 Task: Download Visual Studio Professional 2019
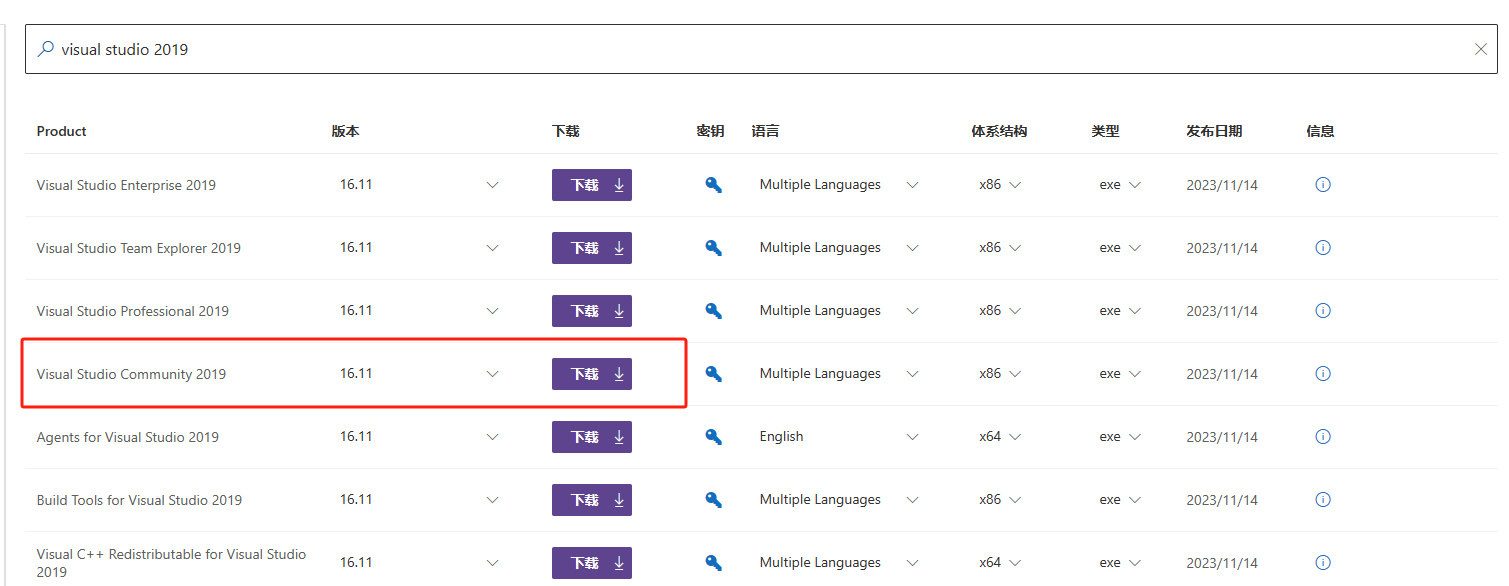(x=592, y=311)
